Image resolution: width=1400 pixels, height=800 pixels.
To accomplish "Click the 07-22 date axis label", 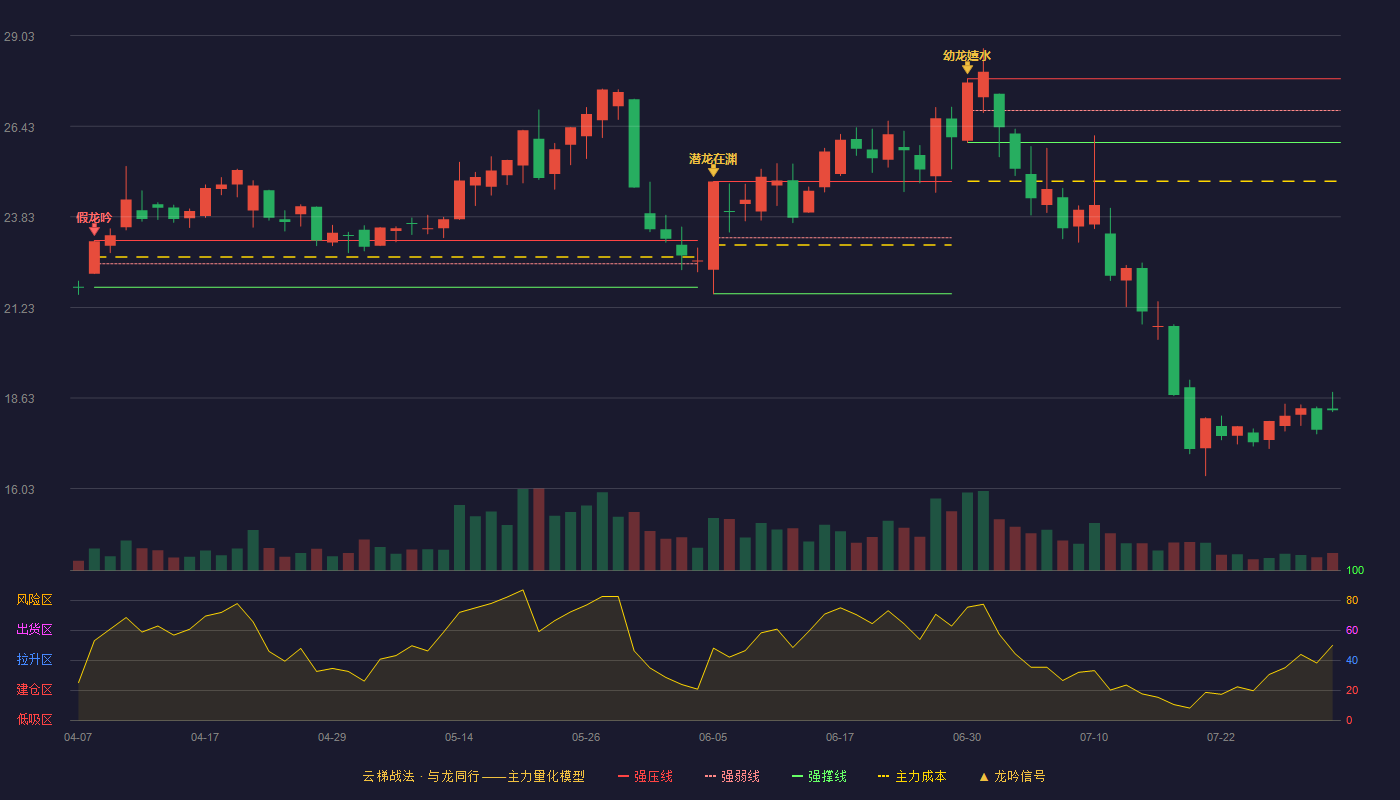I will (x=1221, y=737).
